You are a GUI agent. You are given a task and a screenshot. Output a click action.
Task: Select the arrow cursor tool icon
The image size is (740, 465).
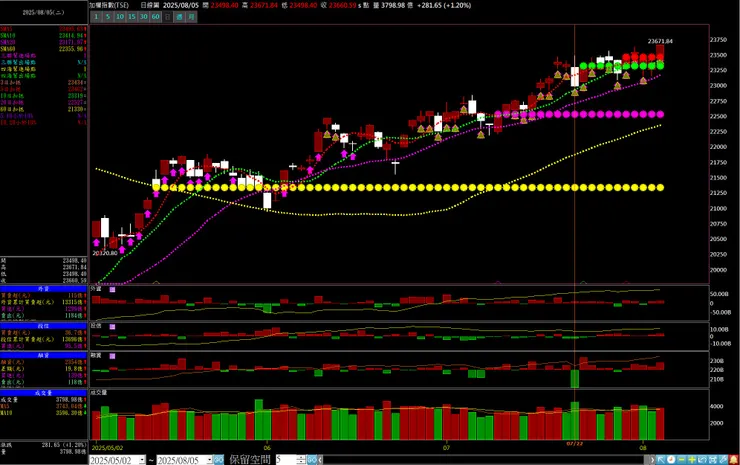tap(661, 460)
